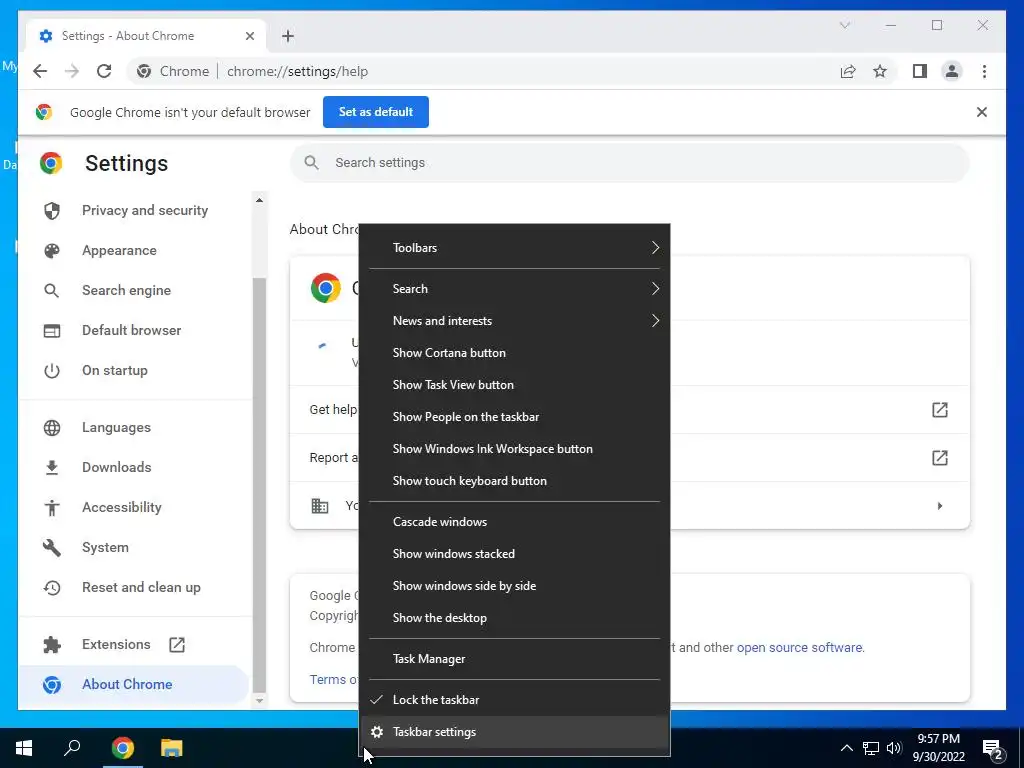Screen dimensions: 1024x768
Task: Open Reset and clean up settings
Action: point(134,587)
